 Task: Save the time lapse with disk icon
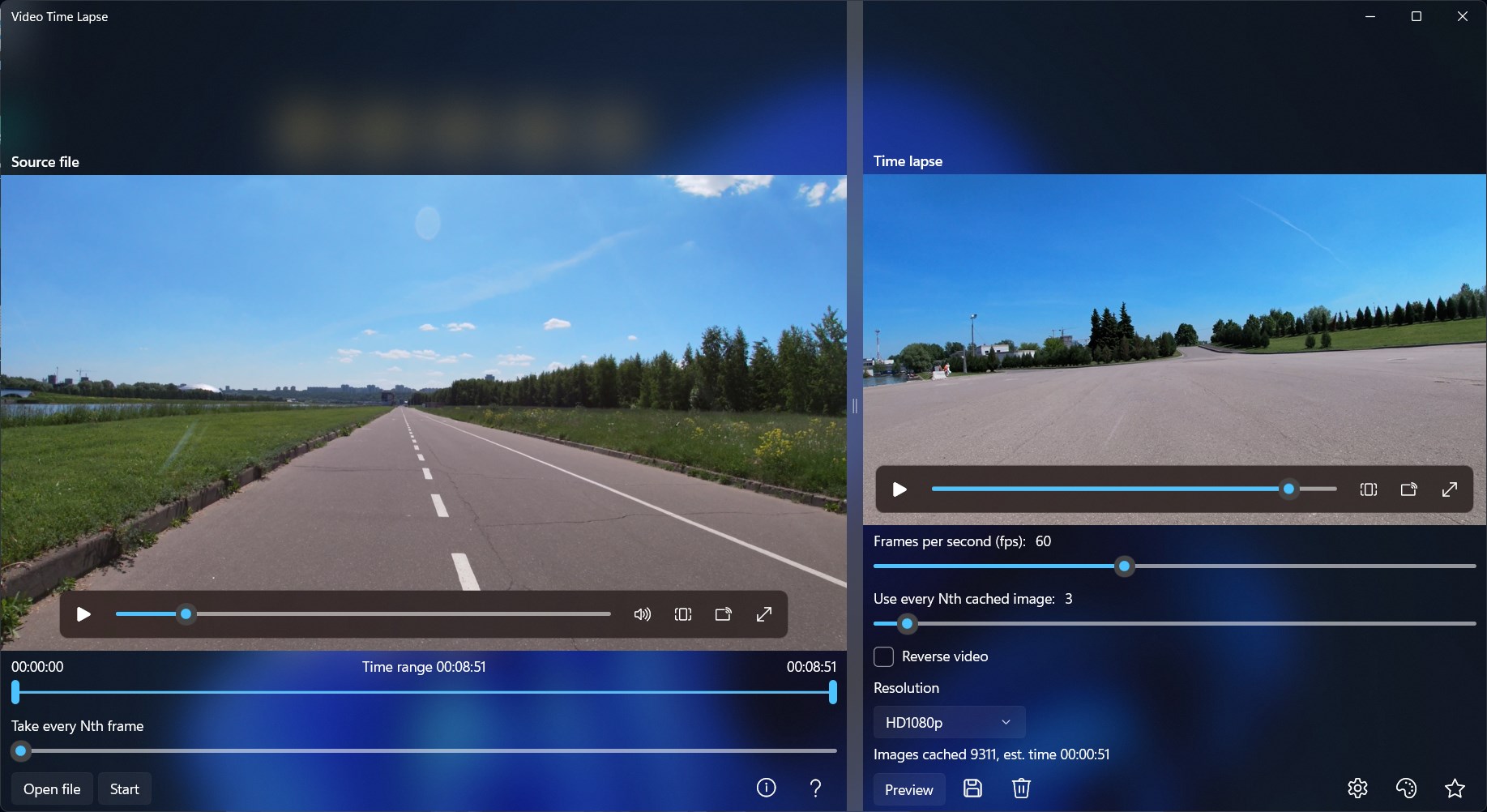[972, 788]
